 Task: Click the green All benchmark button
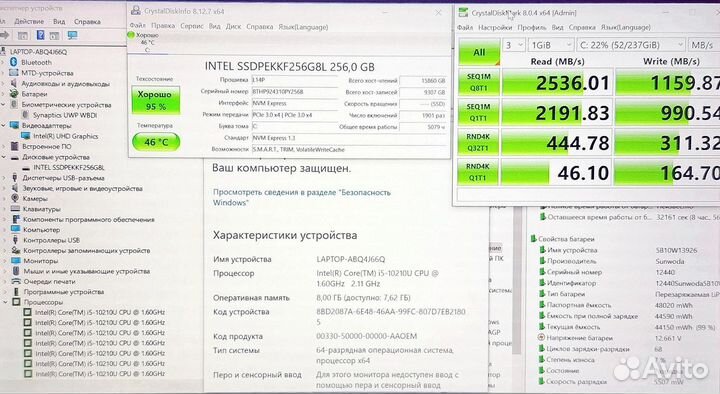[479, 52]
